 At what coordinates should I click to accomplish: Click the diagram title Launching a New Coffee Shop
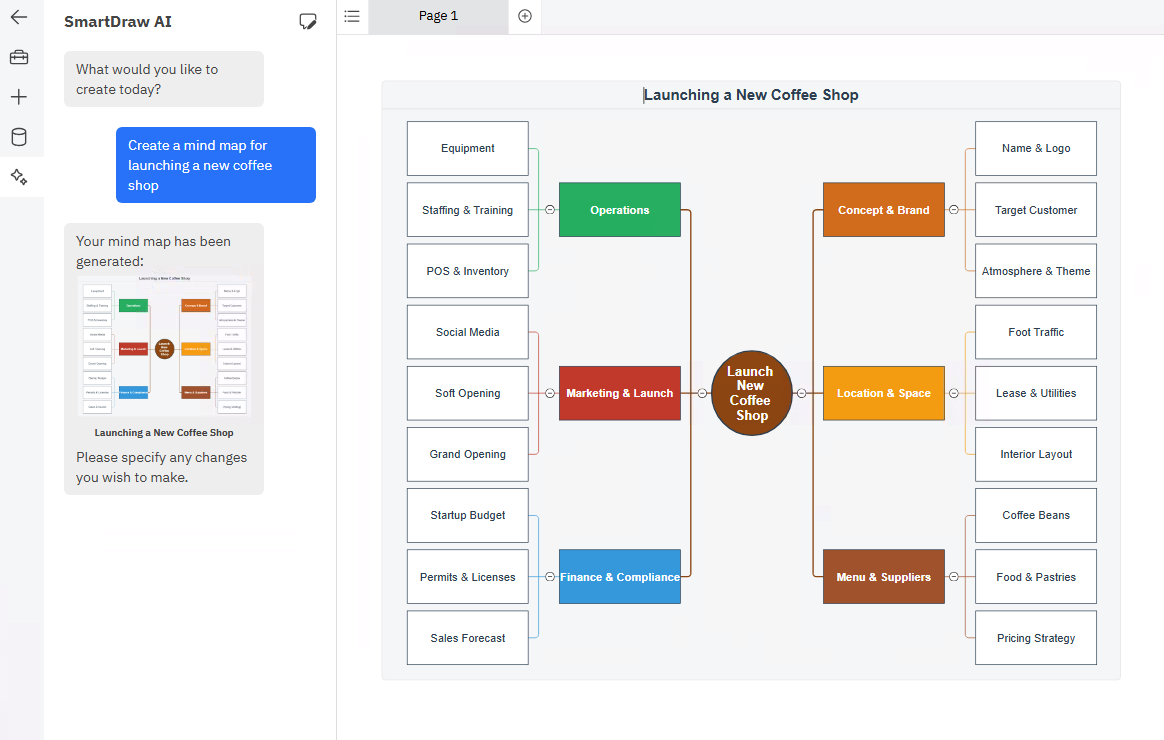click(x=751, y=95)
